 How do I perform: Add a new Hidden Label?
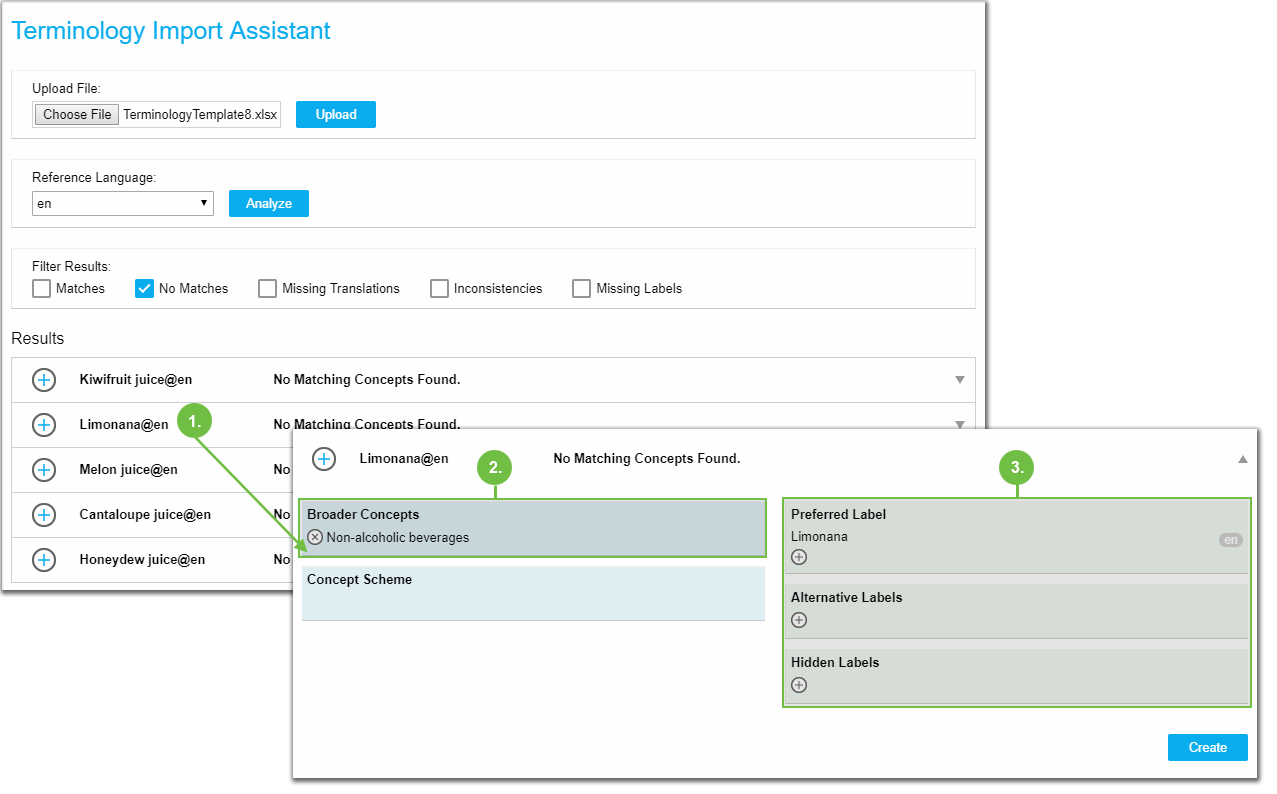799,685
